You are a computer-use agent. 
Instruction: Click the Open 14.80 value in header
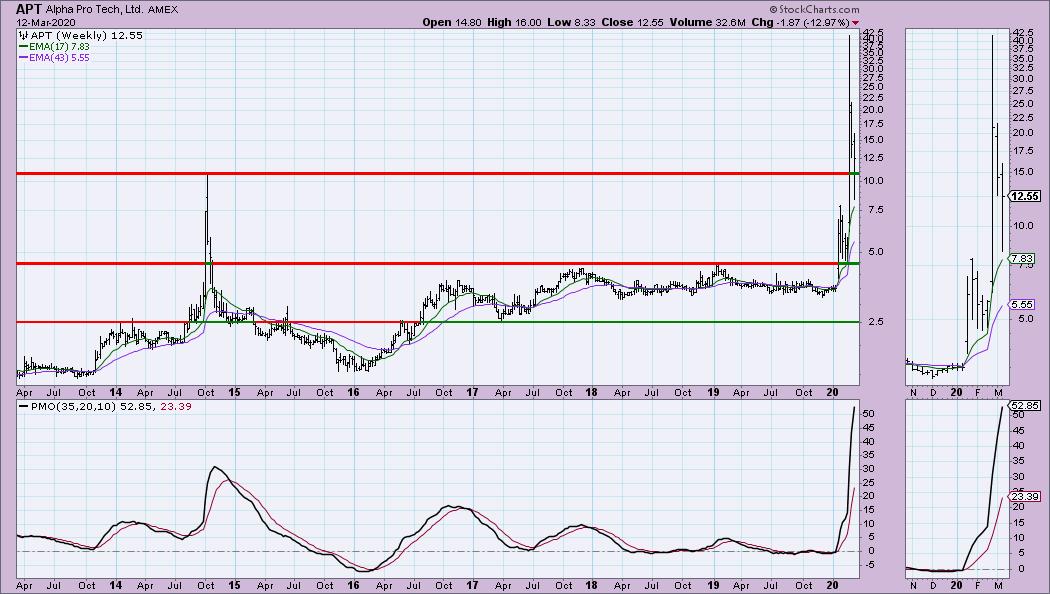tap(452, 22)
